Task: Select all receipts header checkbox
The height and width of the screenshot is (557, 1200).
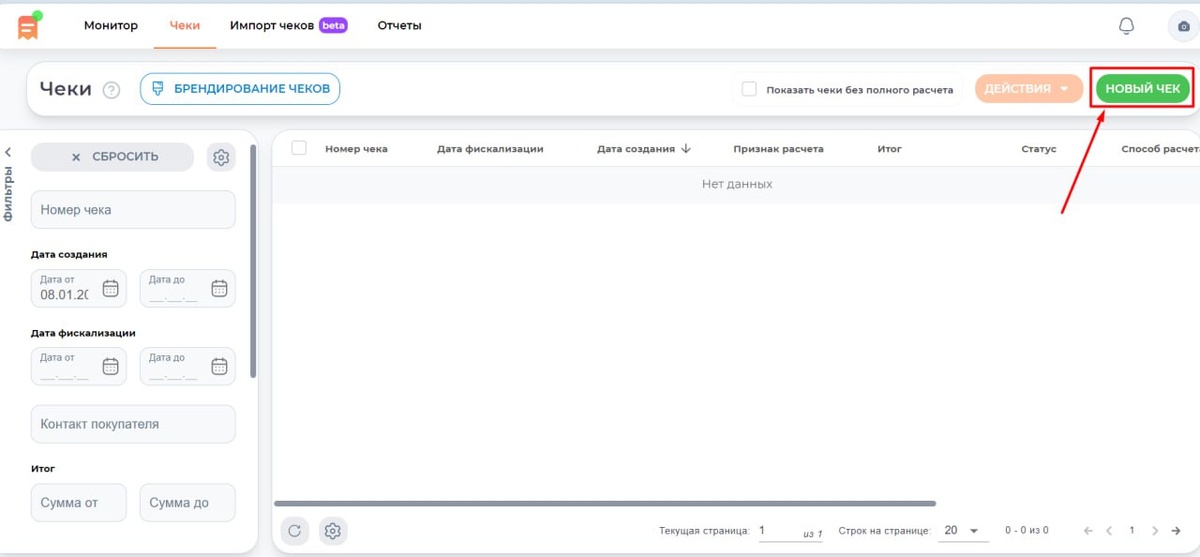Action: [x=299, y=148]
